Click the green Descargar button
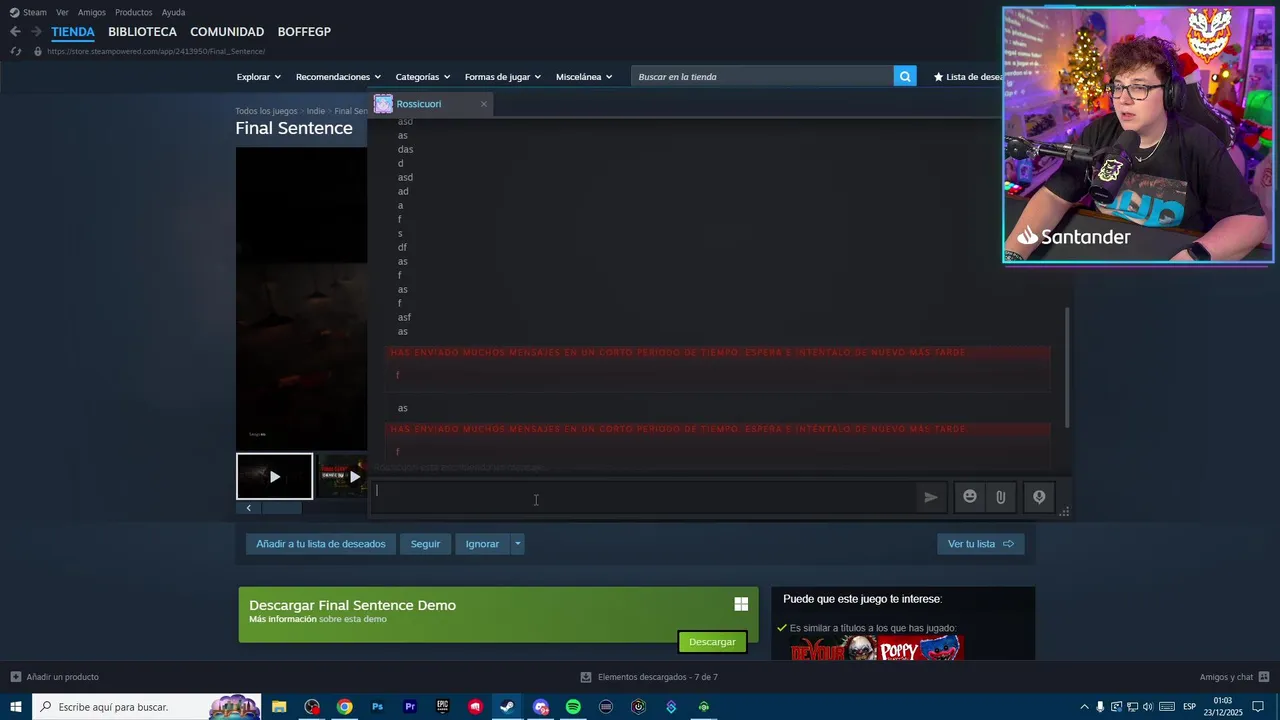 click(712, 642)
